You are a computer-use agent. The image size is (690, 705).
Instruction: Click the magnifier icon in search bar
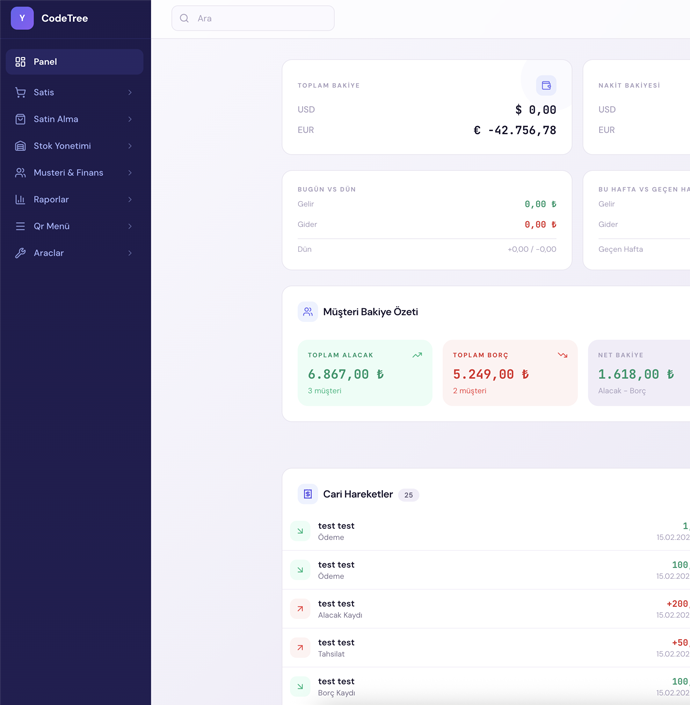[185, 18]
